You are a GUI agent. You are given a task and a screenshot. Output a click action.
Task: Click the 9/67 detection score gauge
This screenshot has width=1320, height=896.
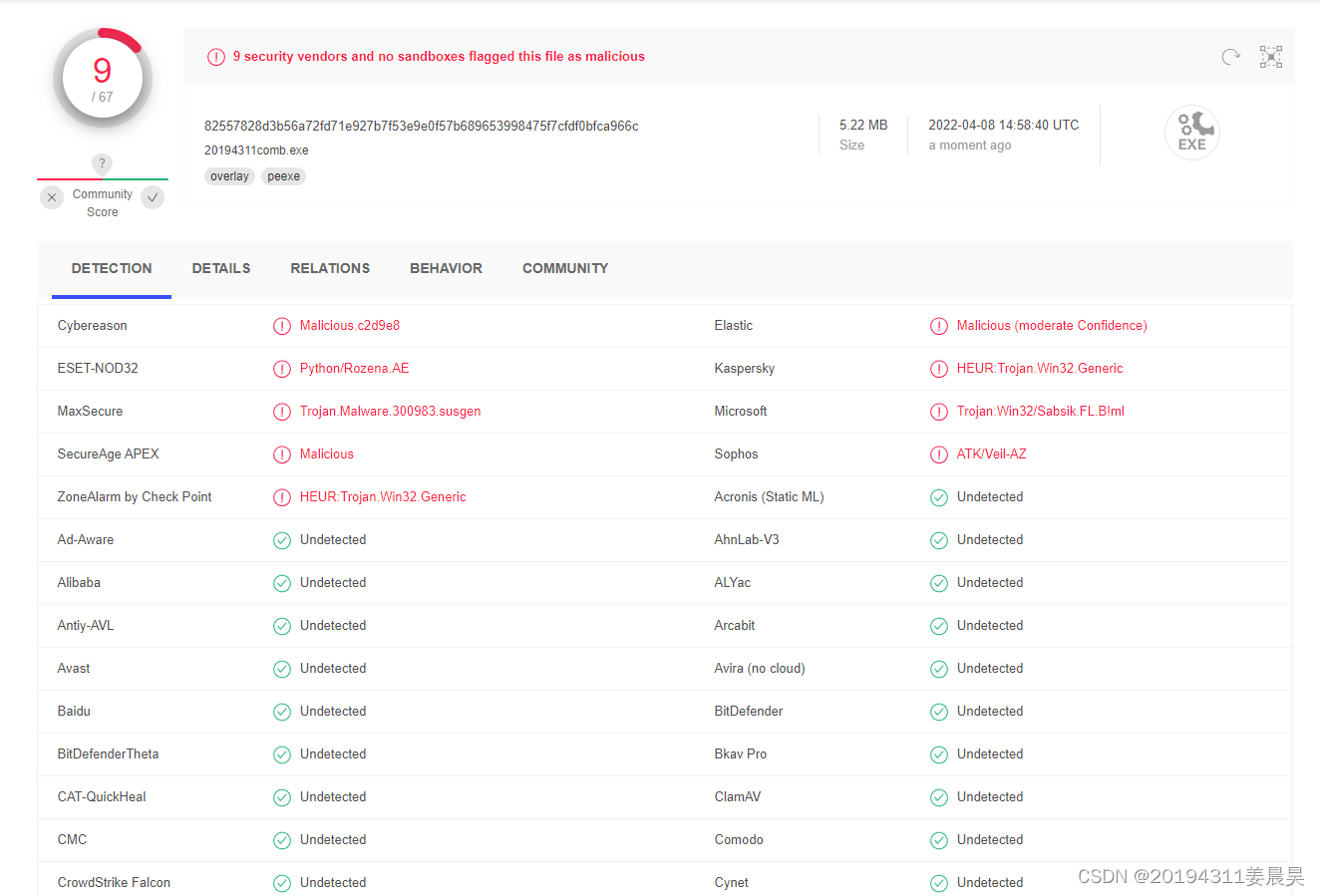coord(103,79)
